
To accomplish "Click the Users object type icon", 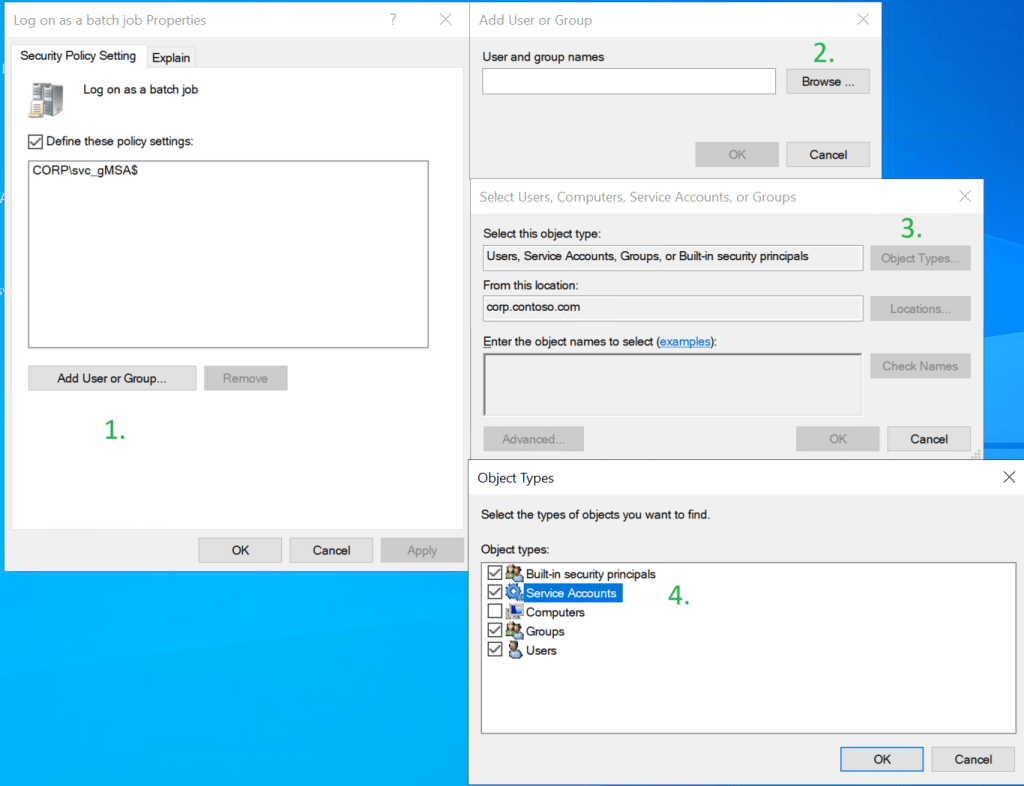I will pyautogui.click(x=514, y=650).
